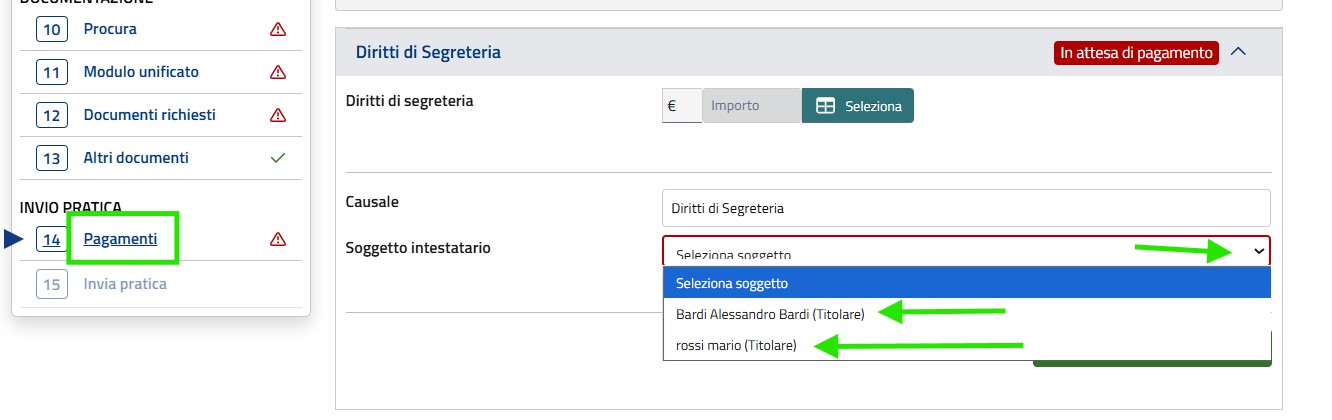Click the In attesa di pagamento badge
The height and width of the screenshot is (420, 1332).
(1135, 52)
